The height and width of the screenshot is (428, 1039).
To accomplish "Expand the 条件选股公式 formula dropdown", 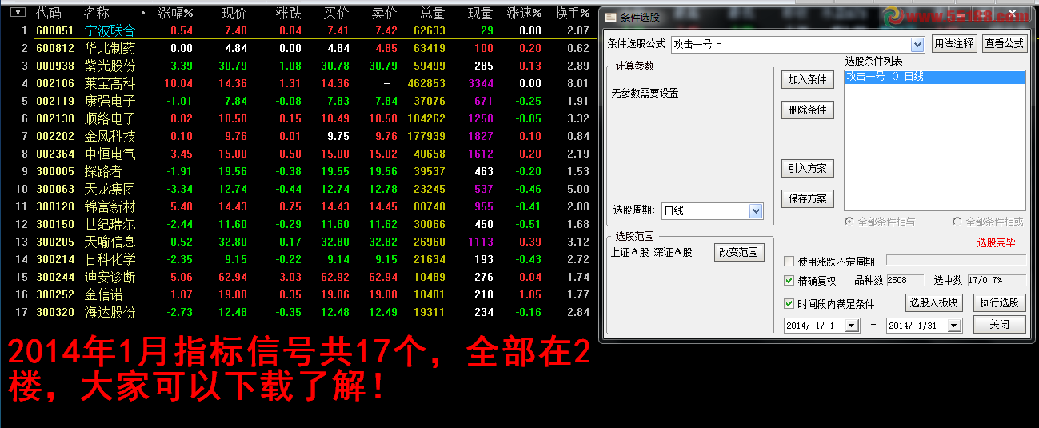I will coord(917,44).
